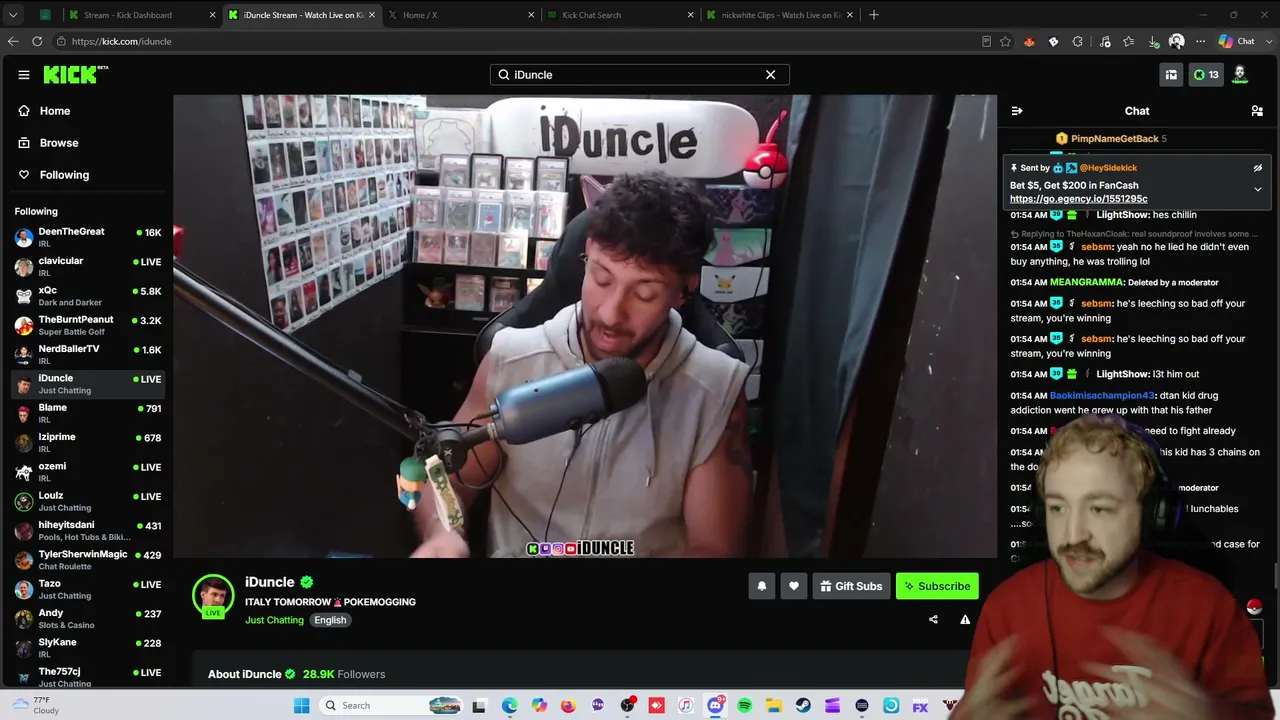The width and height of the screenshot is (1280, 720).
Task: Switch to Home / X tab
Action: coord(459,15)
